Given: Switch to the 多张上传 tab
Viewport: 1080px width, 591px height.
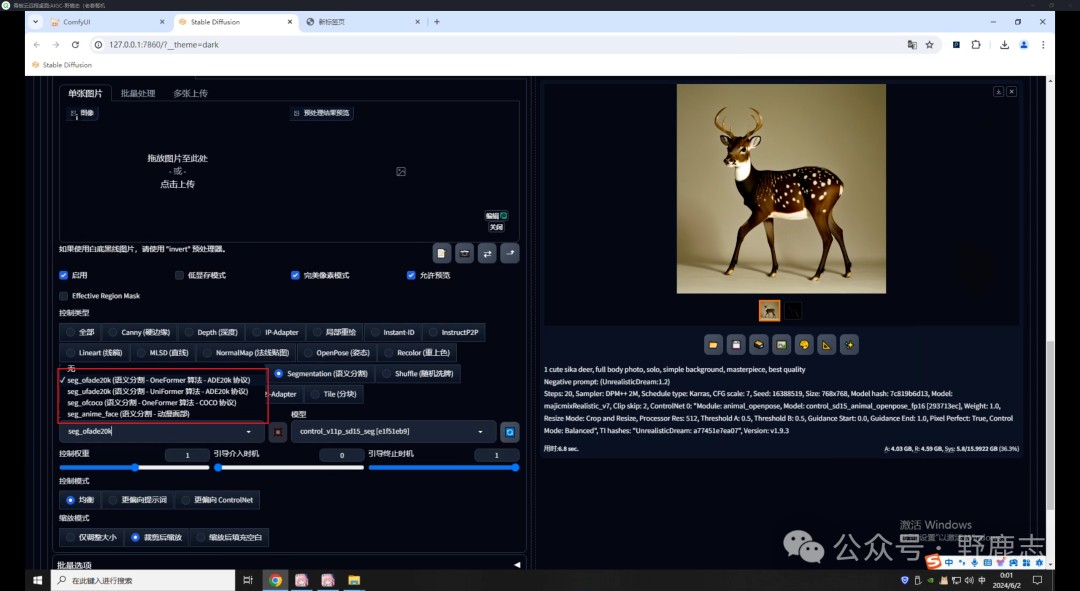Looking at the screenshot, I should (x=190, y=94).
